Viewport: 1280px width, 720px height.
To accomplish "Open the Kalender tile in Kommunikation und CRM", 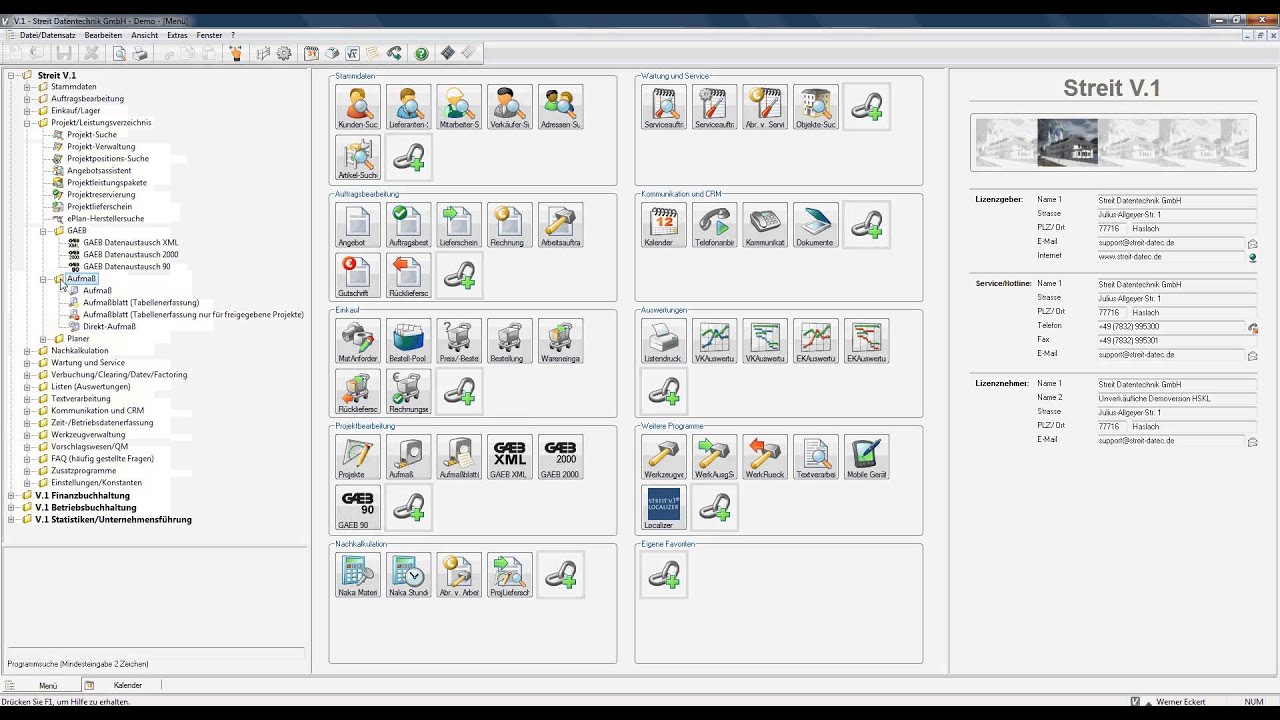I will pos(664,225).
